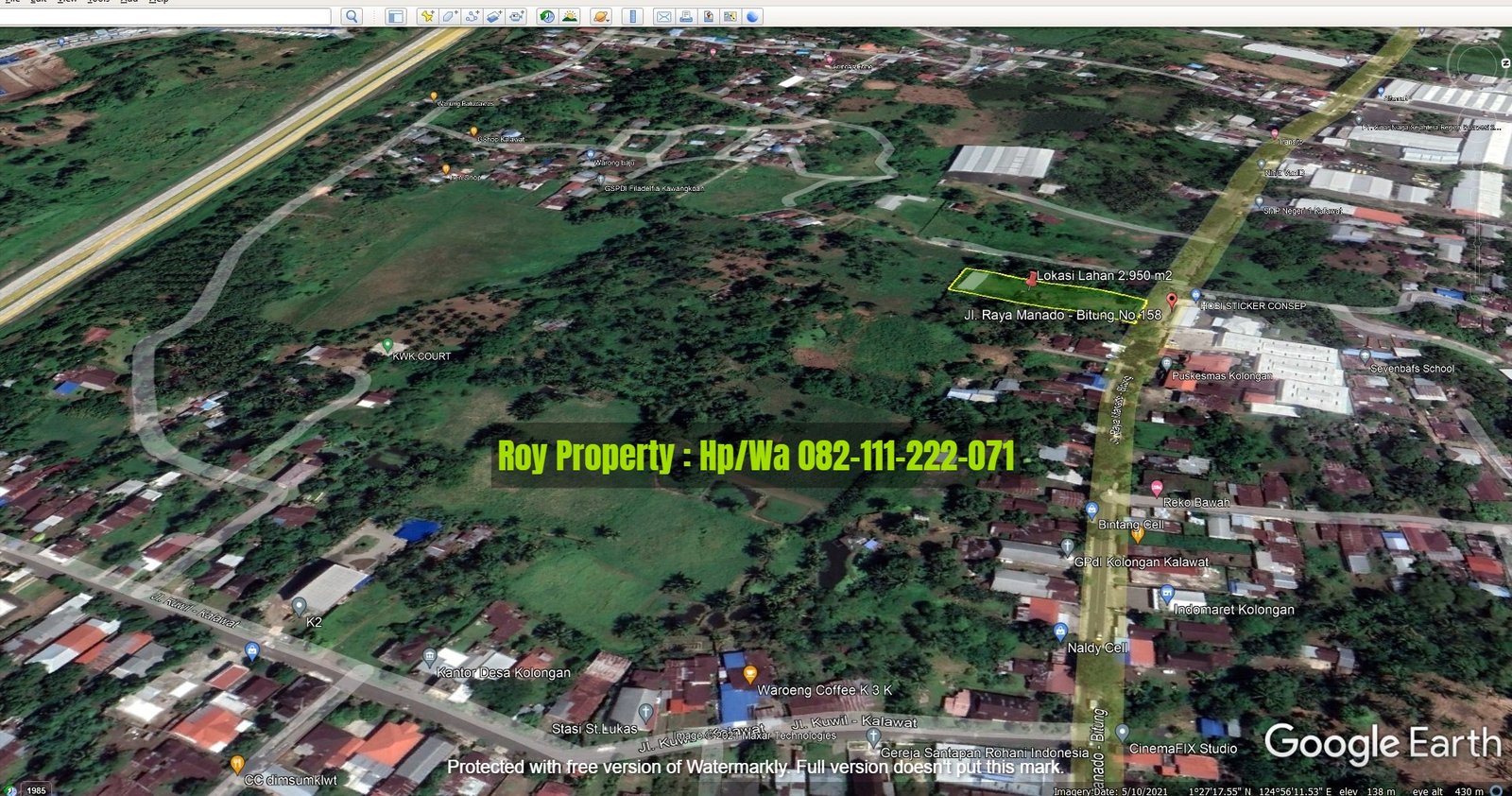Click the Print icon
The height and width of the screenshot is (796, 1512).
click(686, 16)
